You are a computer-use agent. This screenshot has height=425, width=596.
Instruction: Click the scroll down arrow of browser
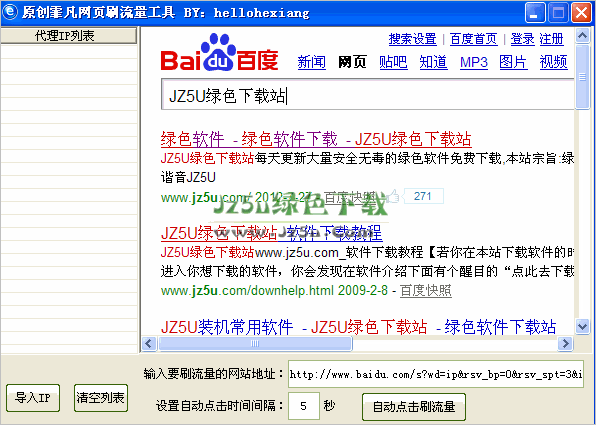582,326
